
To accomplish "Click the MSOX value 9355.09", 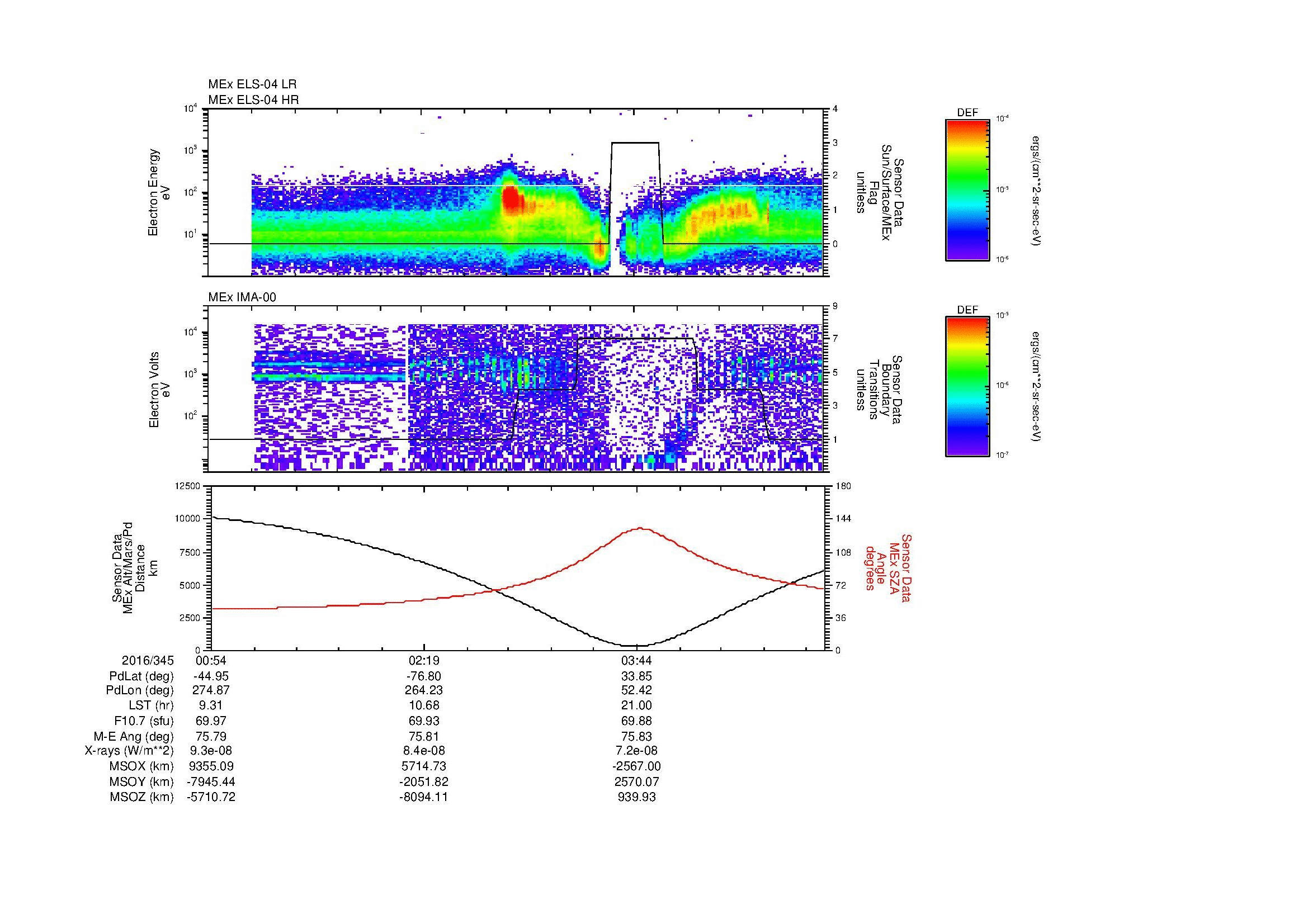I will pos(211,766).
